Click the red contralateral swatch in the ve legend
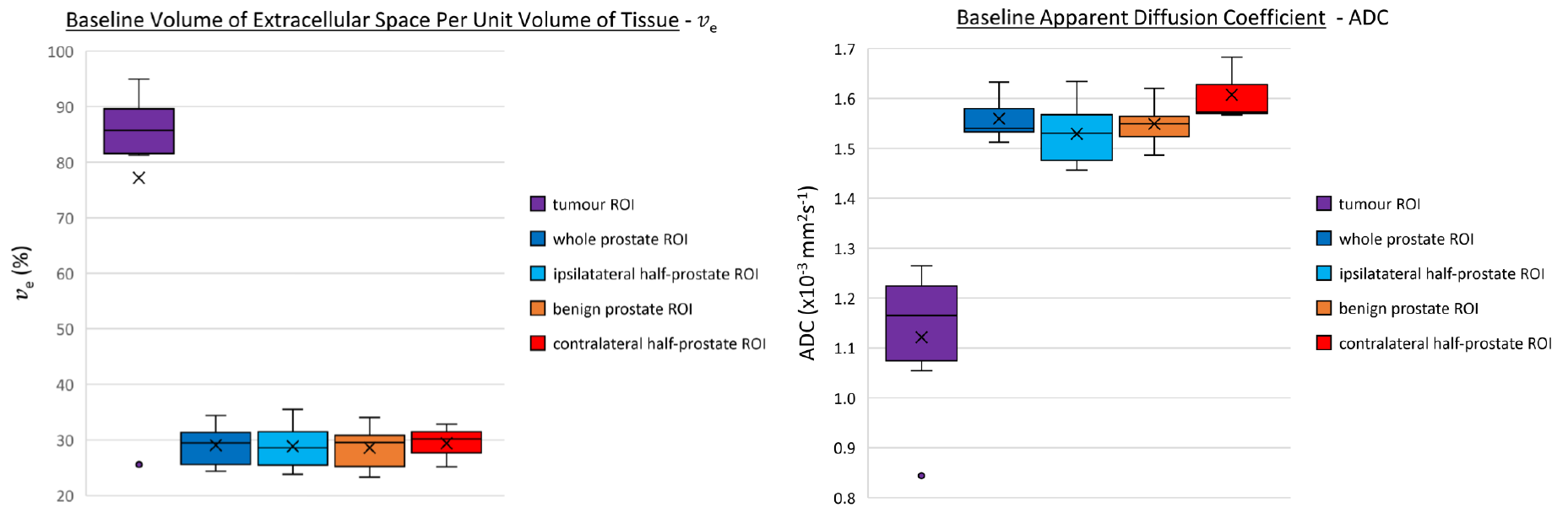Screen dimensions: 1568x513 pyautogui.click(x=538, y=343)
